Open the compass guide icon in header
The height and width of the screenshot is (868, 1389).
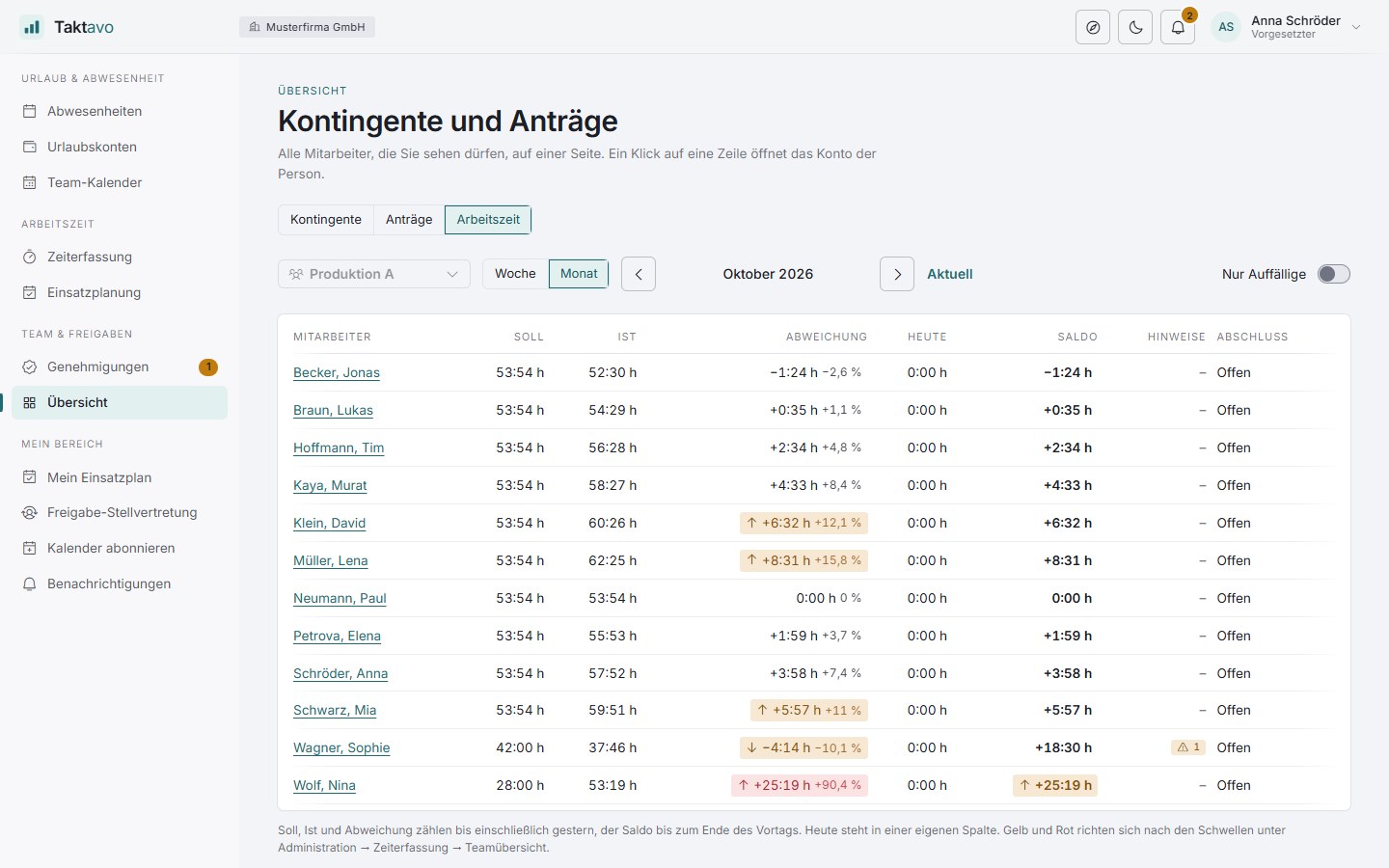(1093, 27)
